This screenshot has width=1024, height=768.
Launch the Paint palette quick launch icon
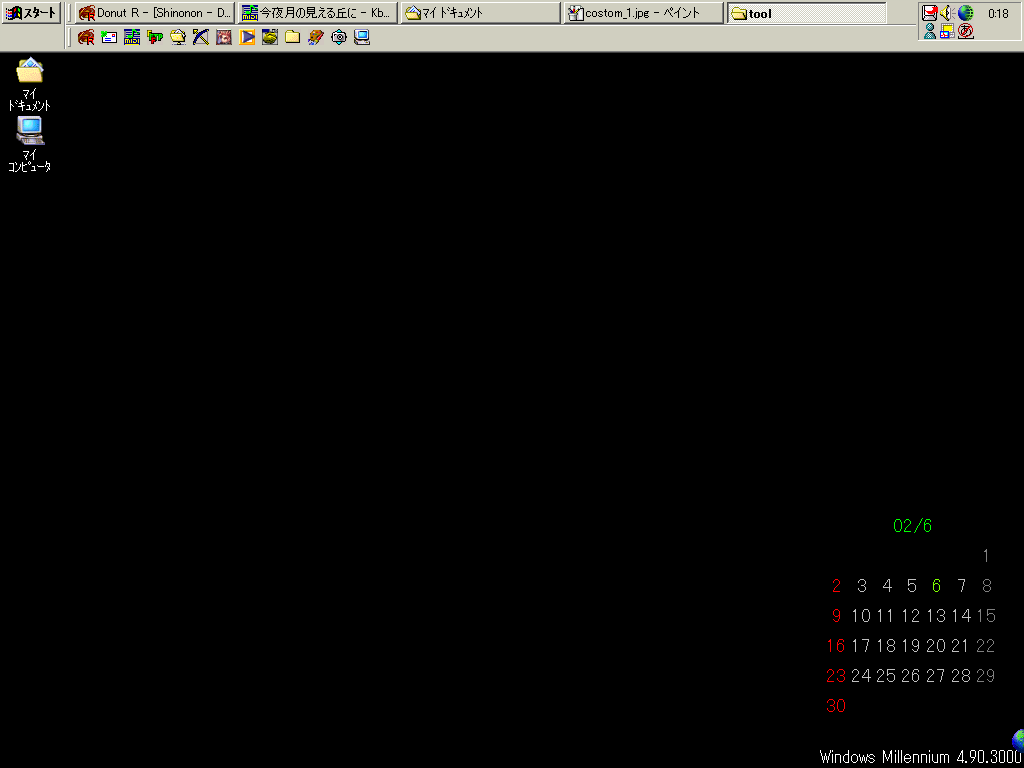tap(315, 37)
